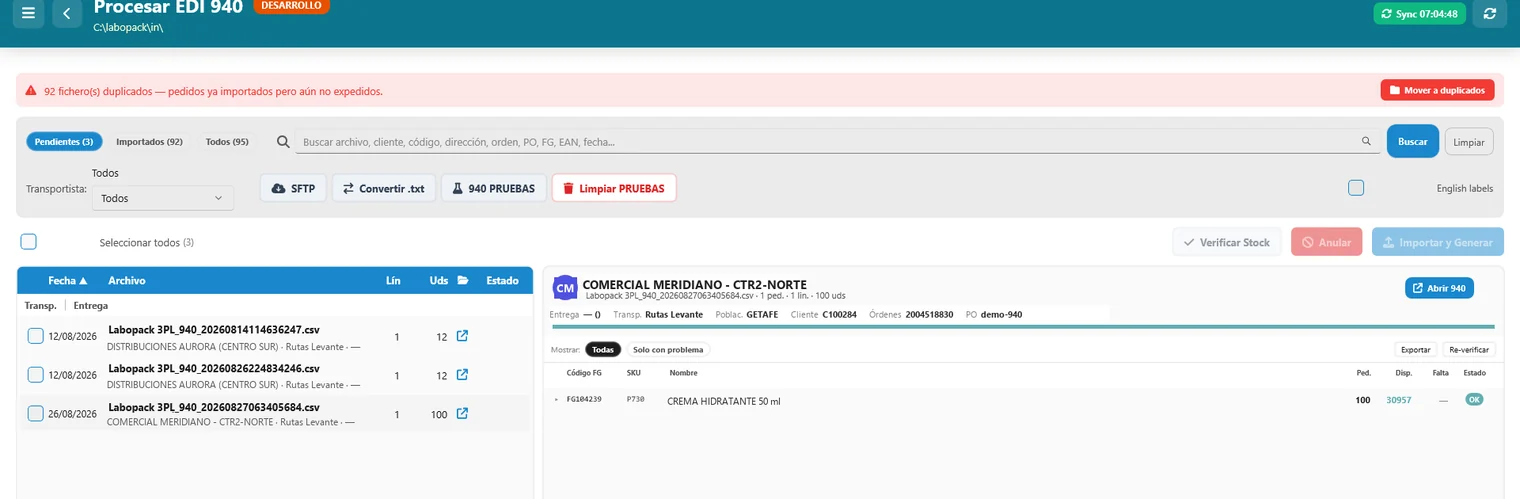Open external link for 20260827063405684.csv

coord(462,414)
